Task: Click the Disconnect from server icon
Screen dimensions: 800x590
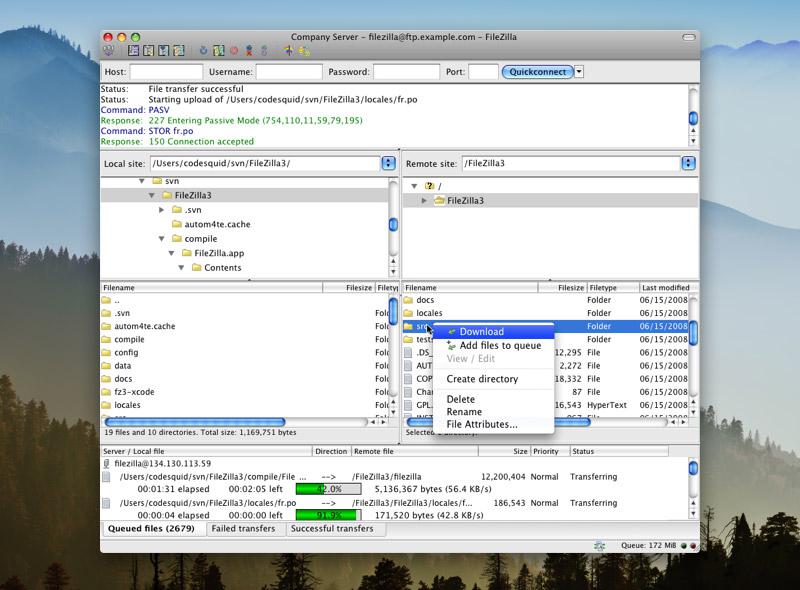Action: [x=249, y=50]
